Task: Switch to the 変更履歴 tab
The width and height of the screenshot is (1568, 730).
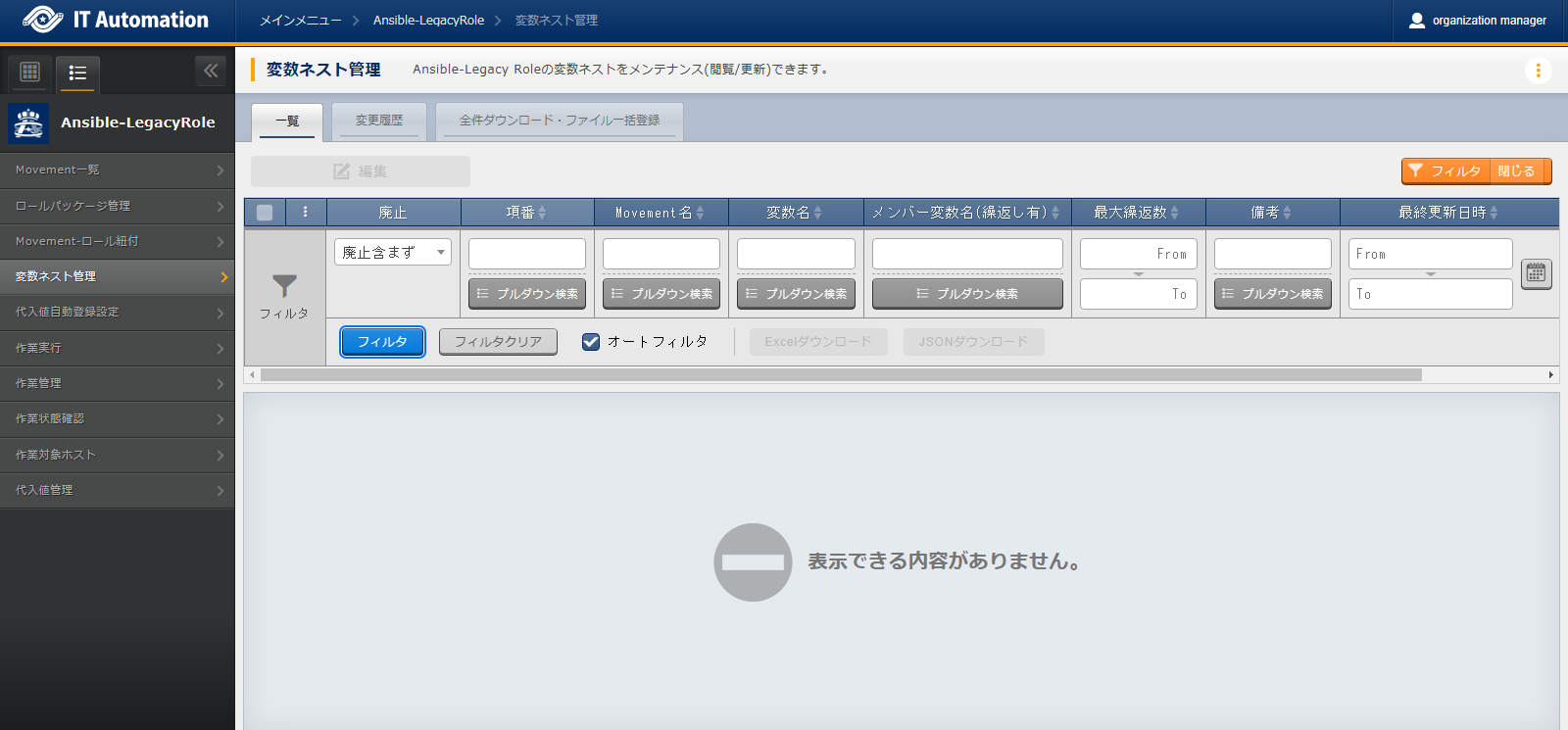Action: click(379, 121)
